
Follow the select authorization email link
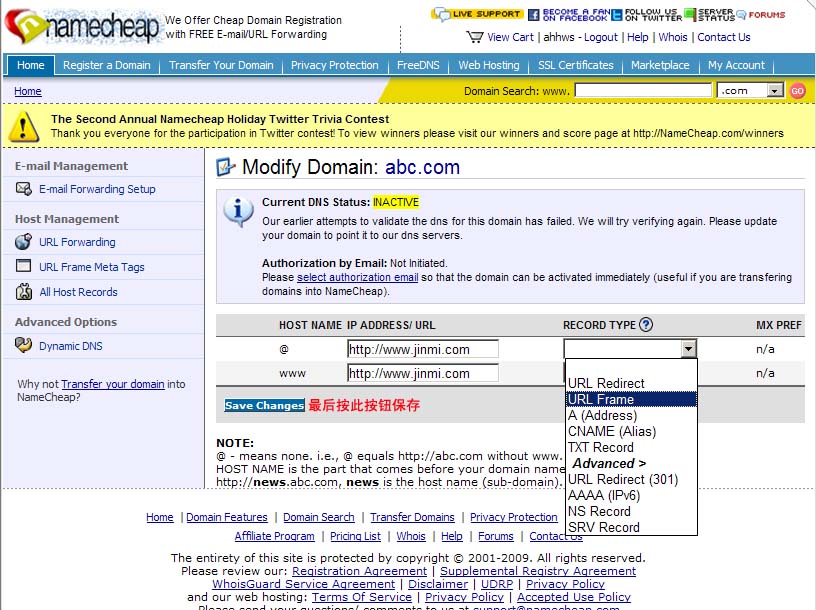click(x=357, y=277)
